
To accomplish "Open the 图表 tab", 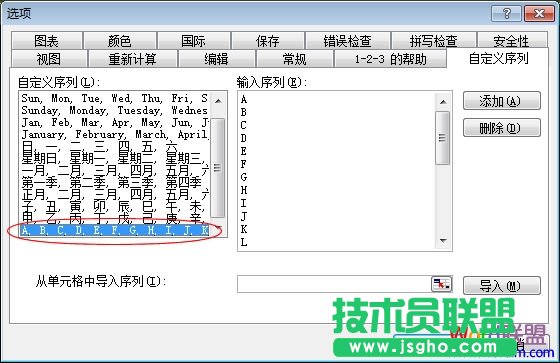I will [47, 40].
